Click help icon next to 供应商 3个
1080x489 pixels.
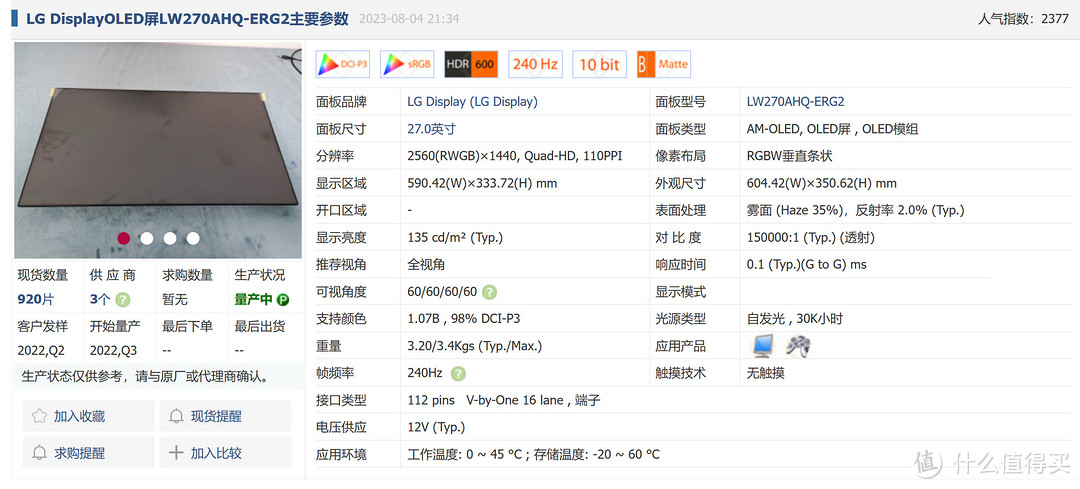click(123, 300)
